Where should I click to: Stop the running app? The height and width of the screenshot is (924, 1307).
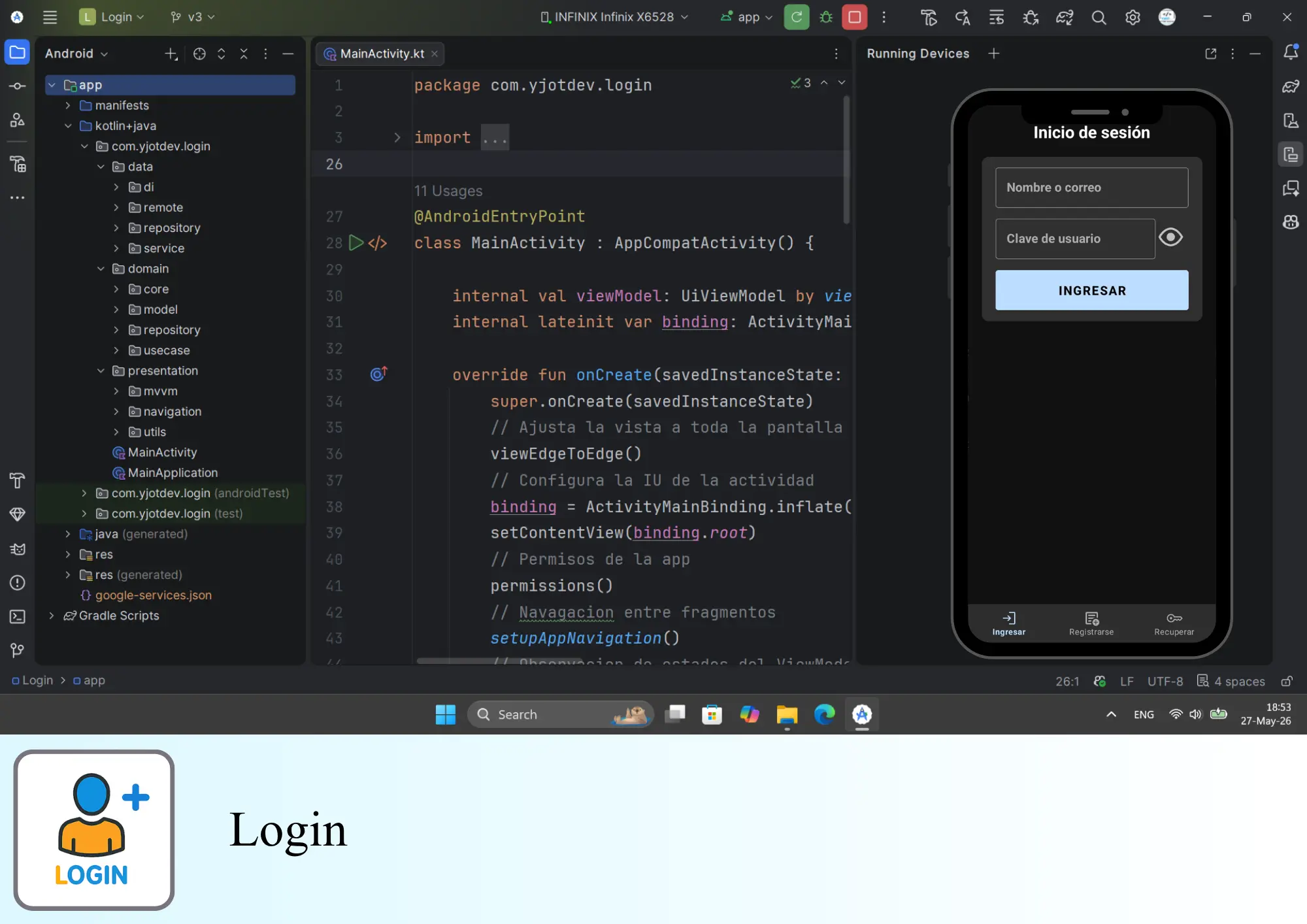[854, 17]
